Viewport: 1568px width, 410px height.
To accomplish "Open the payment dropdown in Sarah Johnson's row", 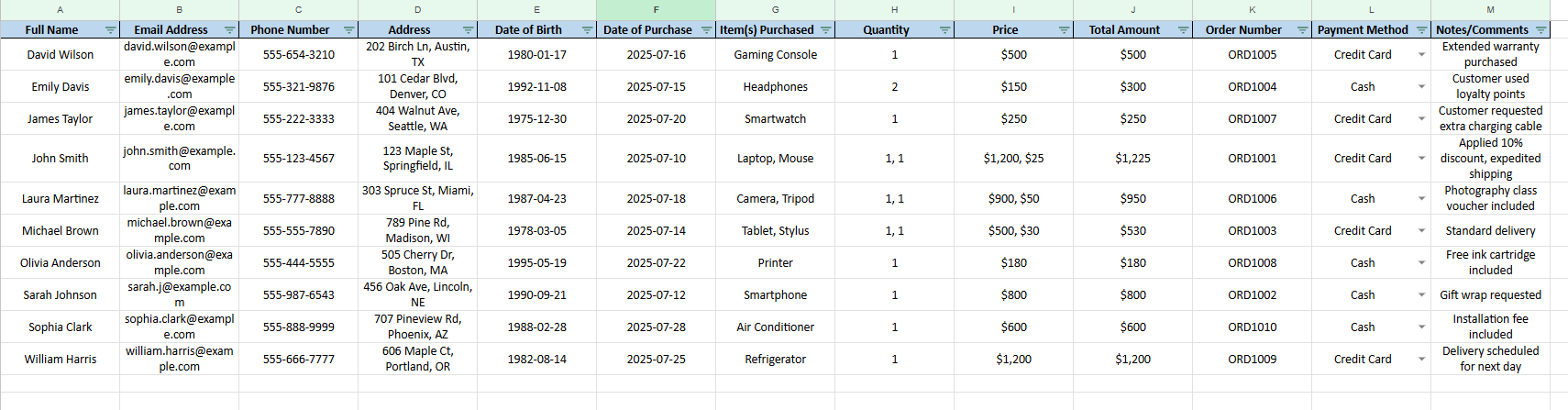I will [x=1421, y=295].
